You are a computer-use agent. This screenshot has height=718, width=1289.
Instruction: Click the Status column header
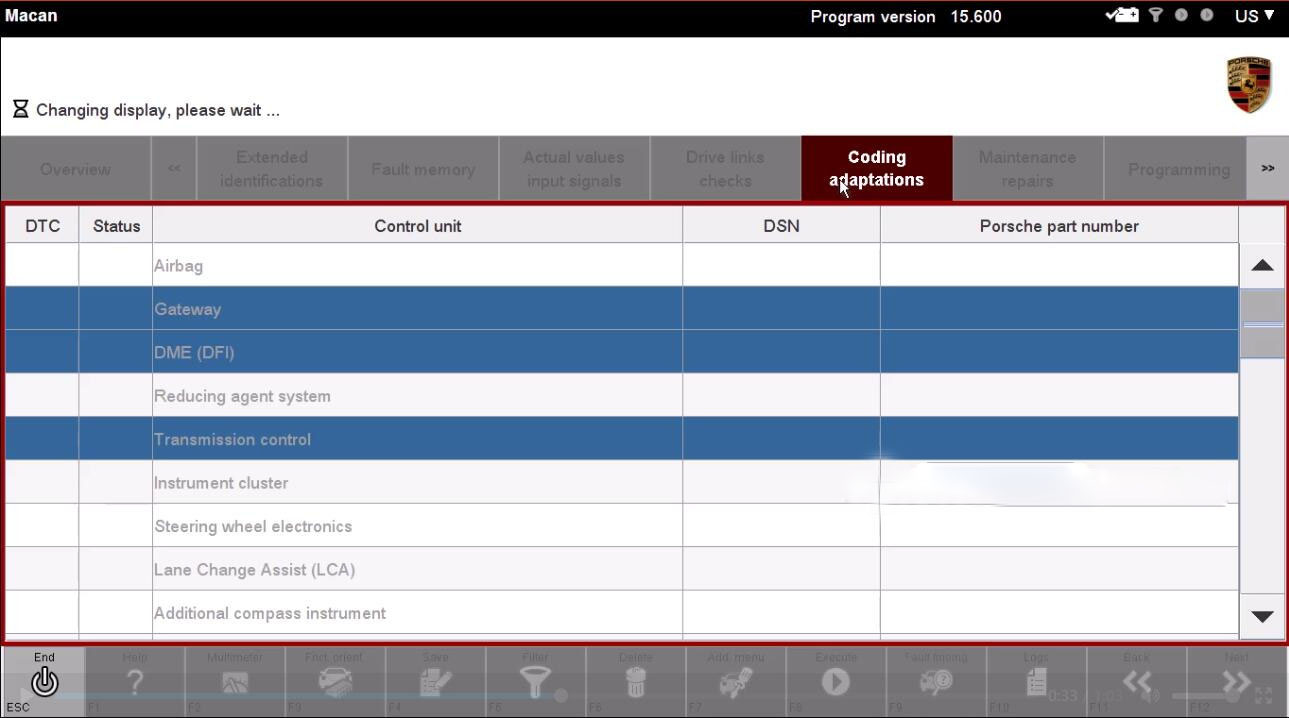click(116, 226)
